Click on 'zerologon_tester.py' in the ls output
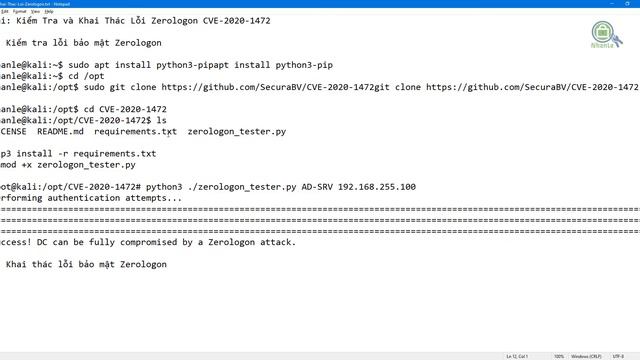The height and width of the screenshot is (360, 640). click(x=237, y=131)
